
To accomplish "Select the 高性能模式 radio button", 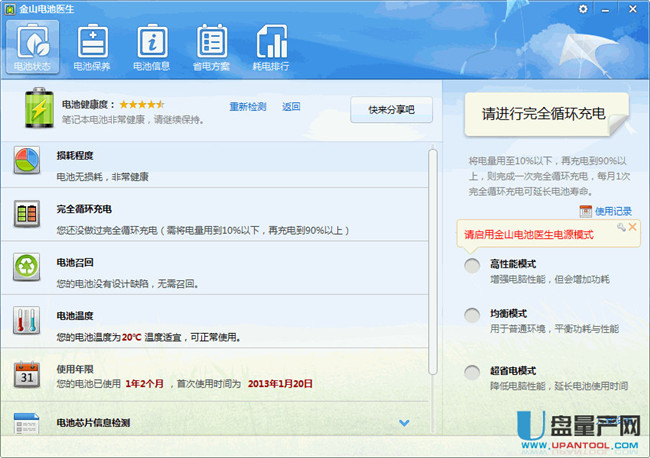I will point(472,266).
